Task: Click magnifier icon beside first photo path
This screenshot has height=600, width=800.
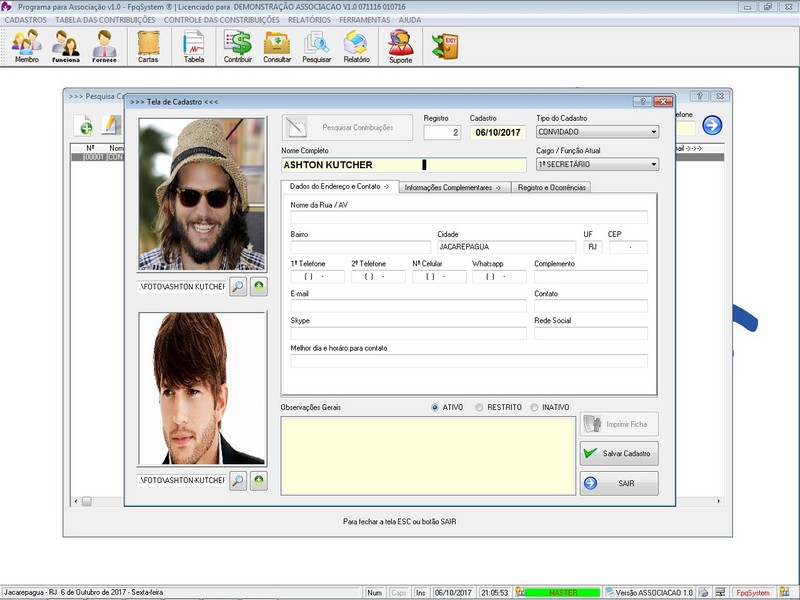Action: click(238, 287)
